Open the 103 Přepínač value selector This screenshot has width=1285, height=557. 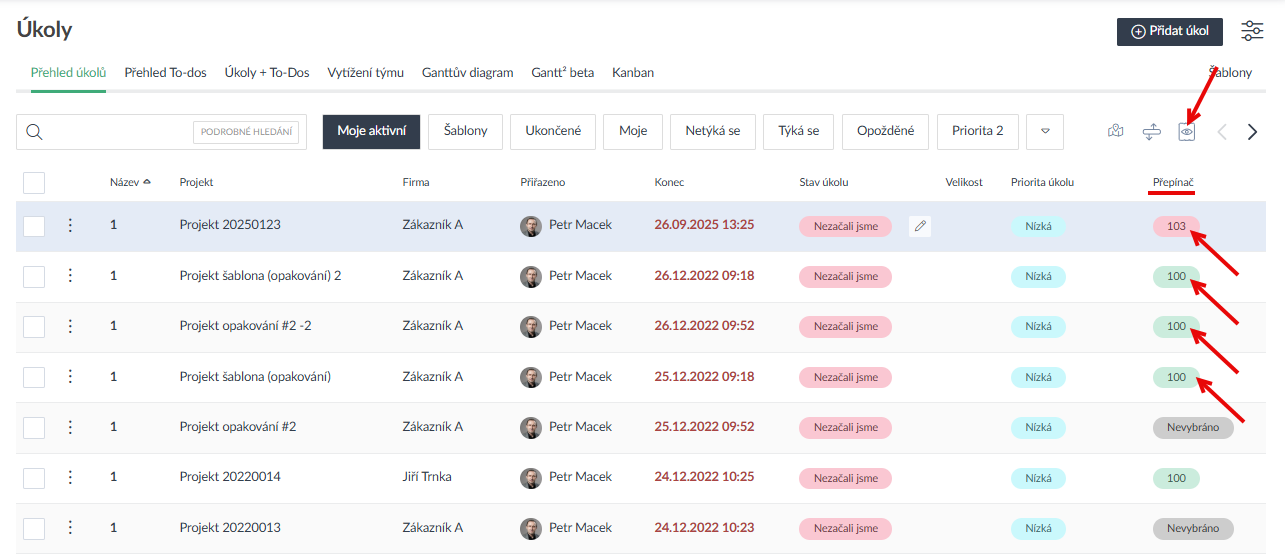click(x=1176, y=226)
